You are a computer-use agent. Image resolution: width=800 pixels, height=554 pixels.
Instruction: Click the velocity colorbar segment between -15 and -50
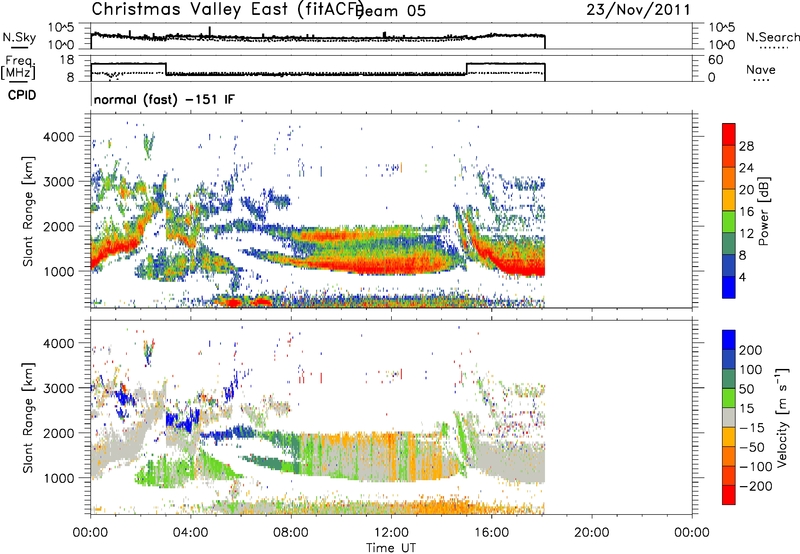coord(729,437)
